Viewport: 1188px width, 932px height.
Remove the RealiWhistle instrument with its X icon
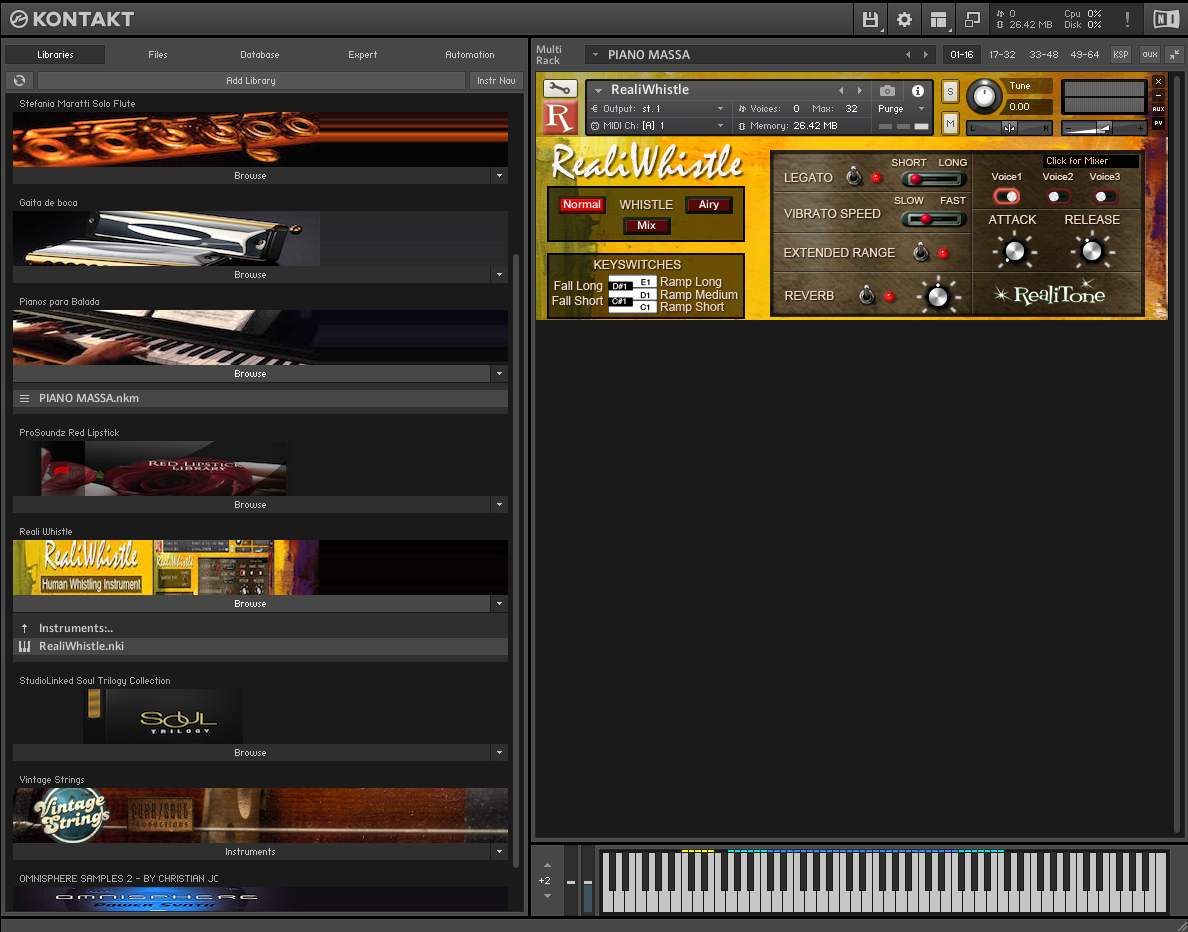pyautogui.click(x=1158, y=81)
